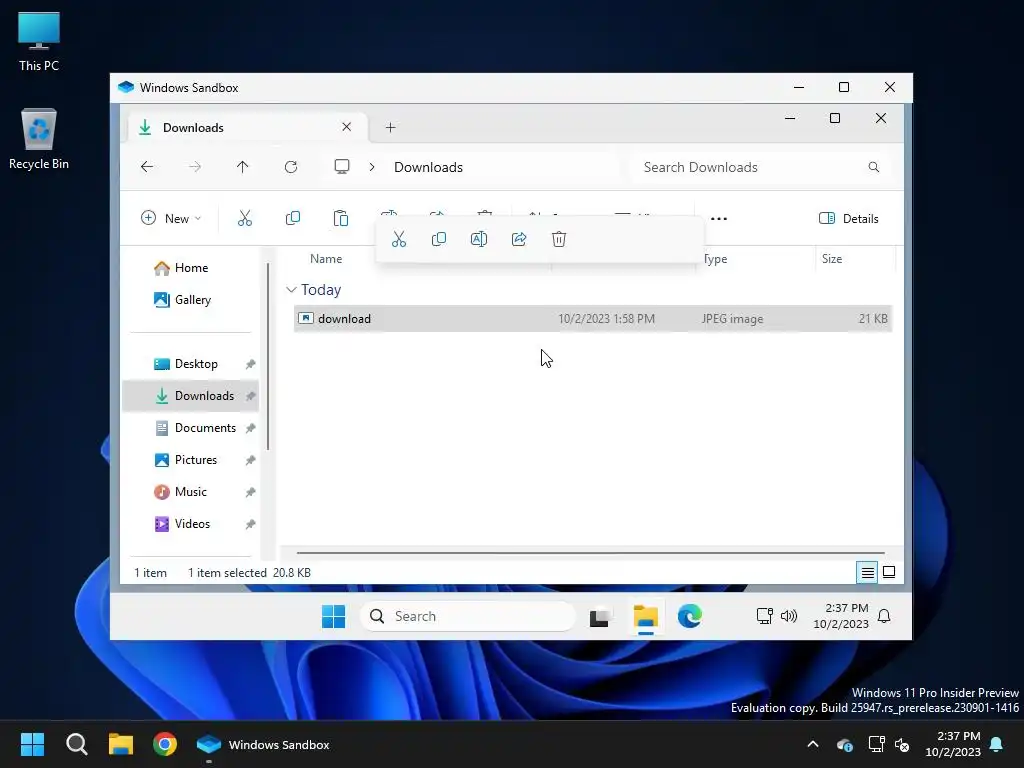Add a new File Explorer tab

(x=391, y=127)
